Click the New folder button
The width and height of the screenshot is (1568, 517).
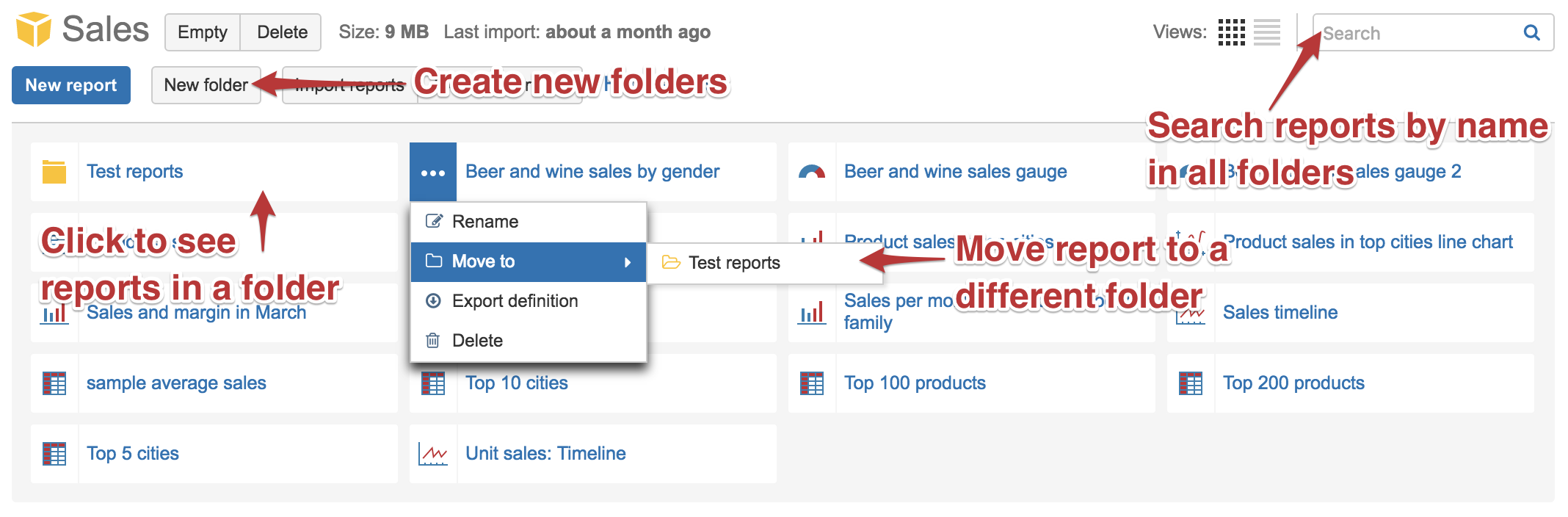[206, 85]
